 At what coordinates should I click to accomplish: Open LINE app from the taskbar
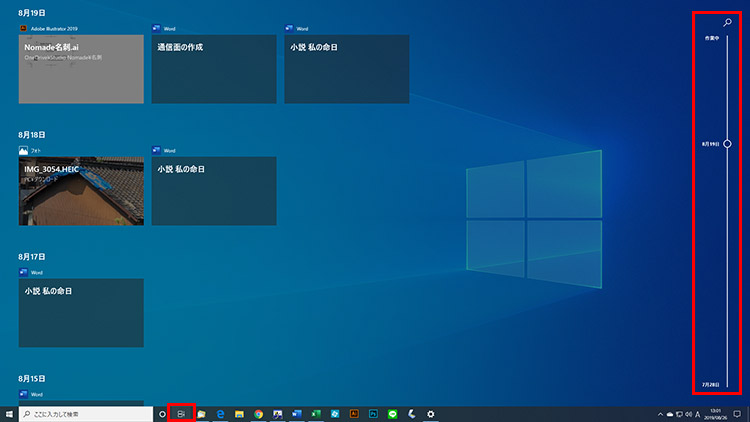click(393, 413)
